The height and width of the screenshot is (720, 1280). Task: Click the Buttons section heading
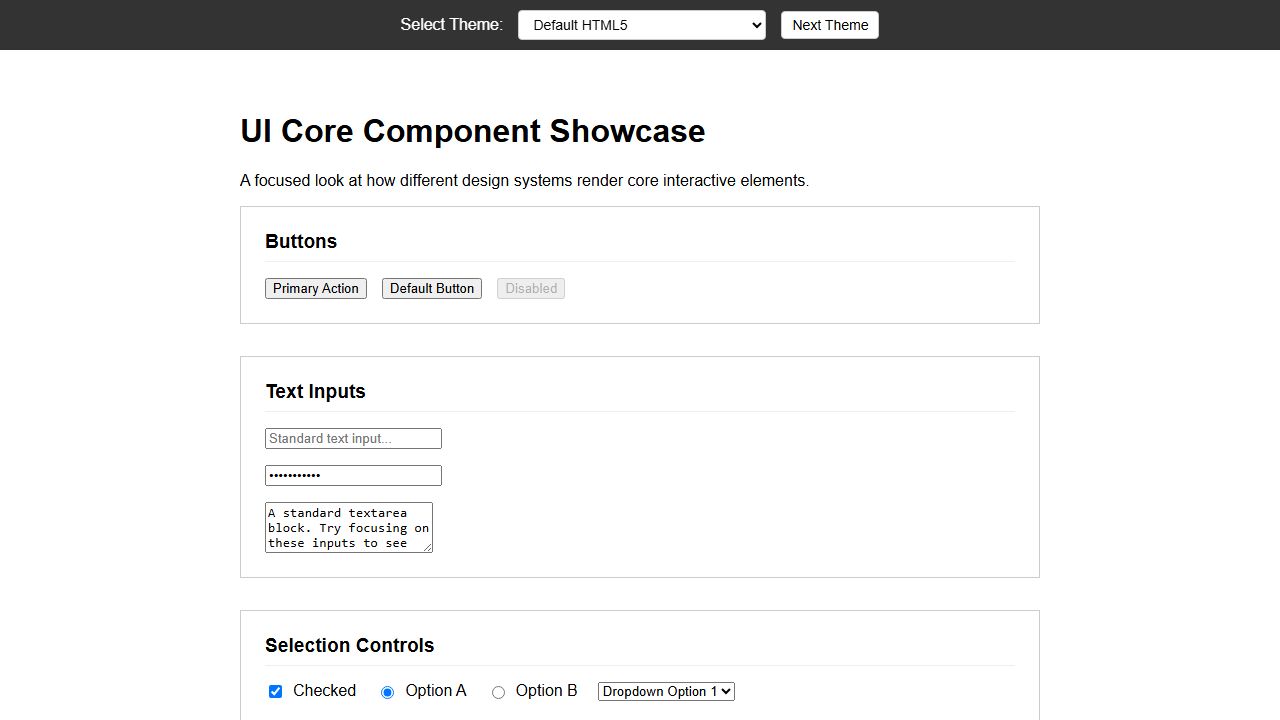point(301,241)
